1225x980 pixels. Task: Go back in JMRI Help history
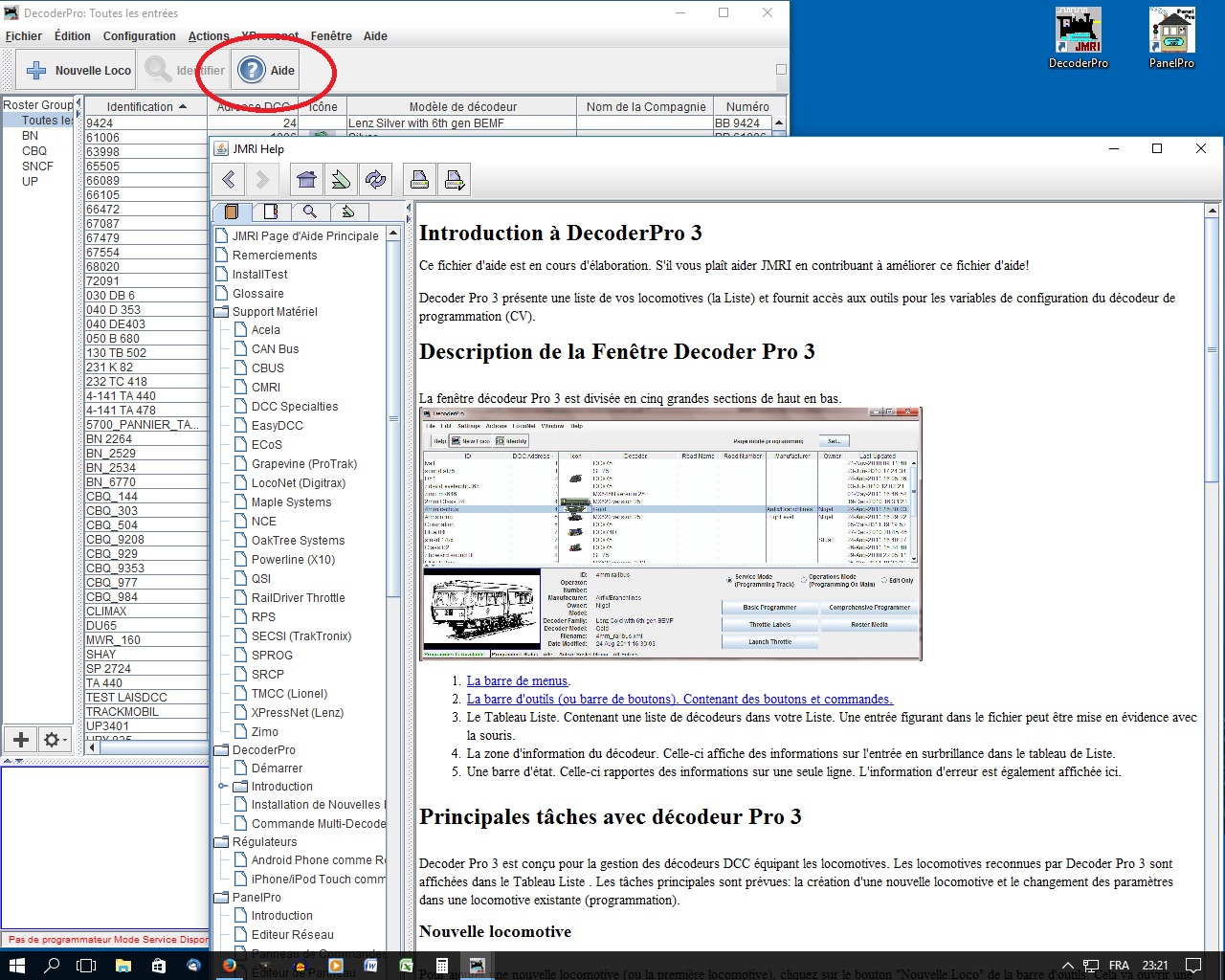point(229,179)
